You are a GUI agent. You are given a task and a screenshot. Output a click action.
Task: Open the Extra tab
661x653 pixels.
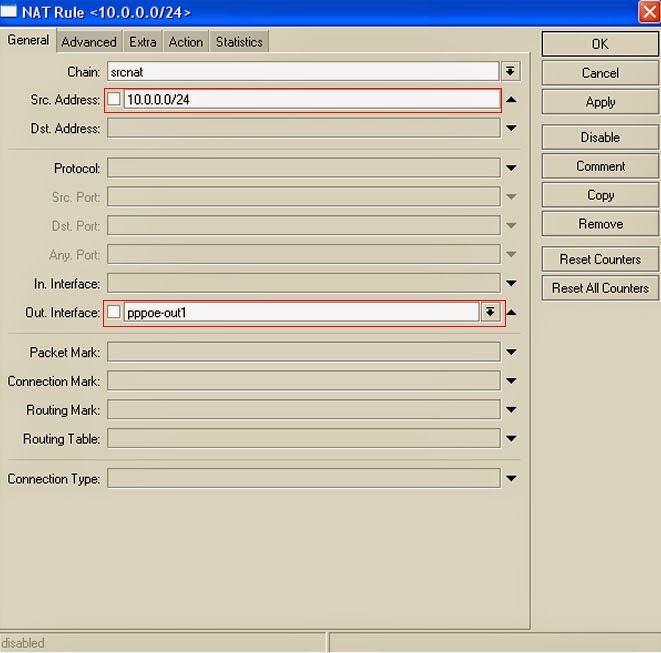click(142, 42)
